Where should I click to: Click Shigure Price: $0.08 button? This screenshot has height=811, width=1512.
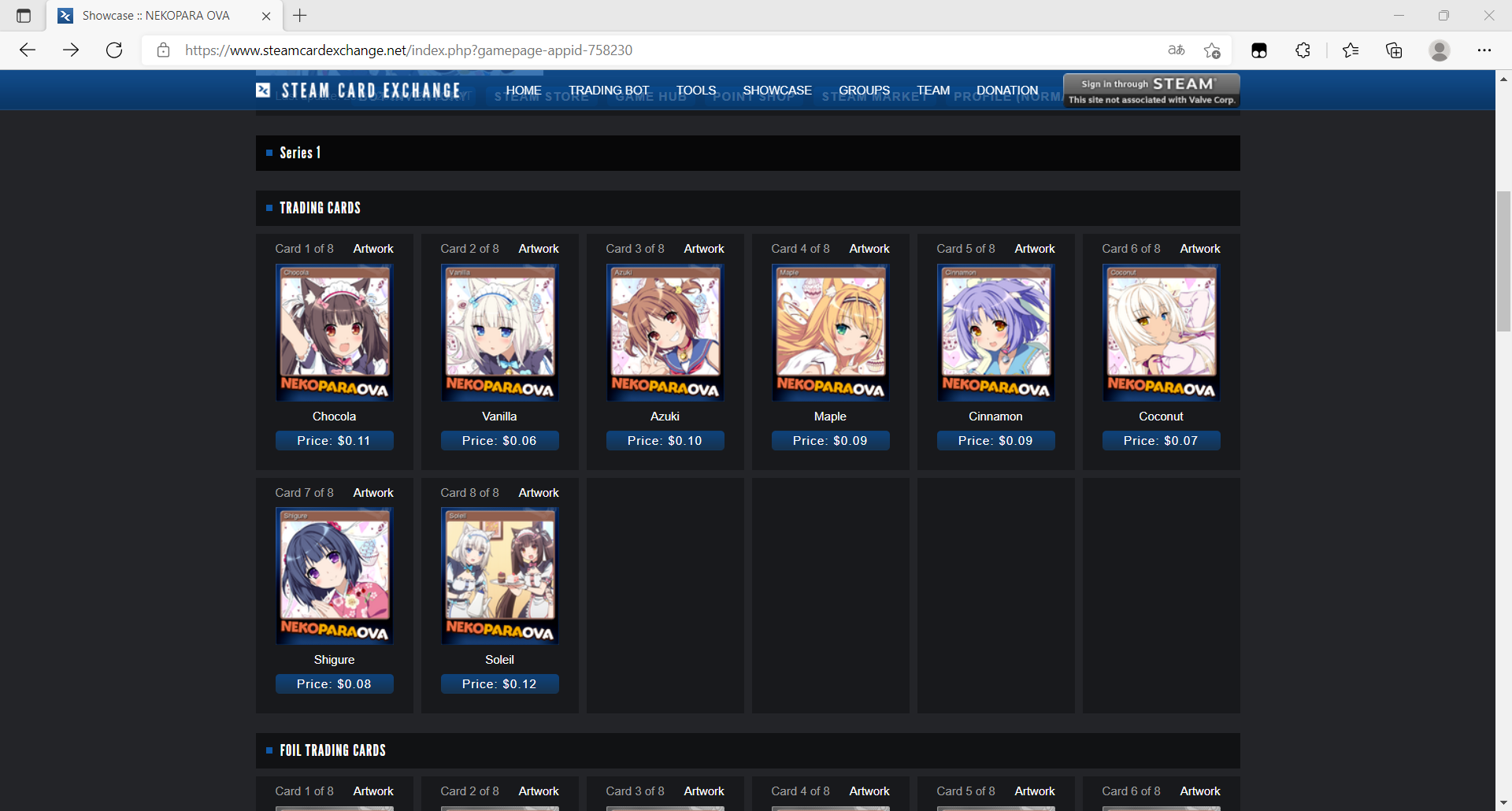(335, 684)
